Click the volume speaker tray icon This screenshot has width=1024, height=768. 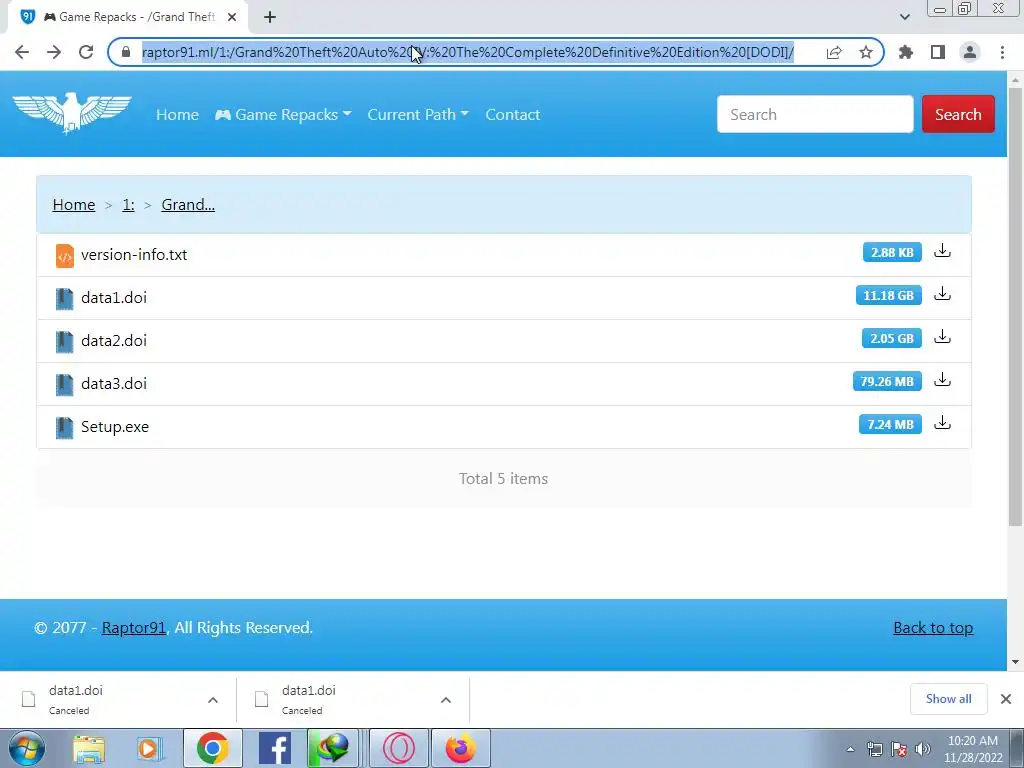[x=923, y=749]
